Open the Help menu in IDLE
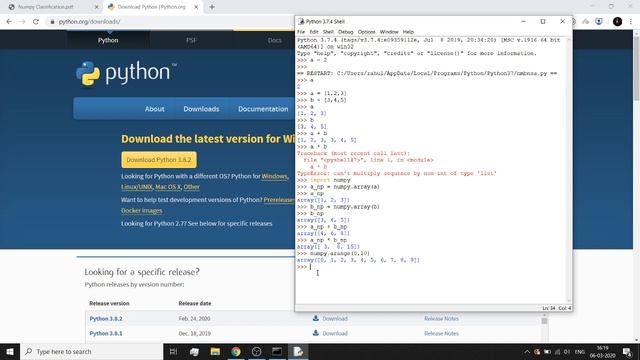The image size is (640, 360). point(408,32)
